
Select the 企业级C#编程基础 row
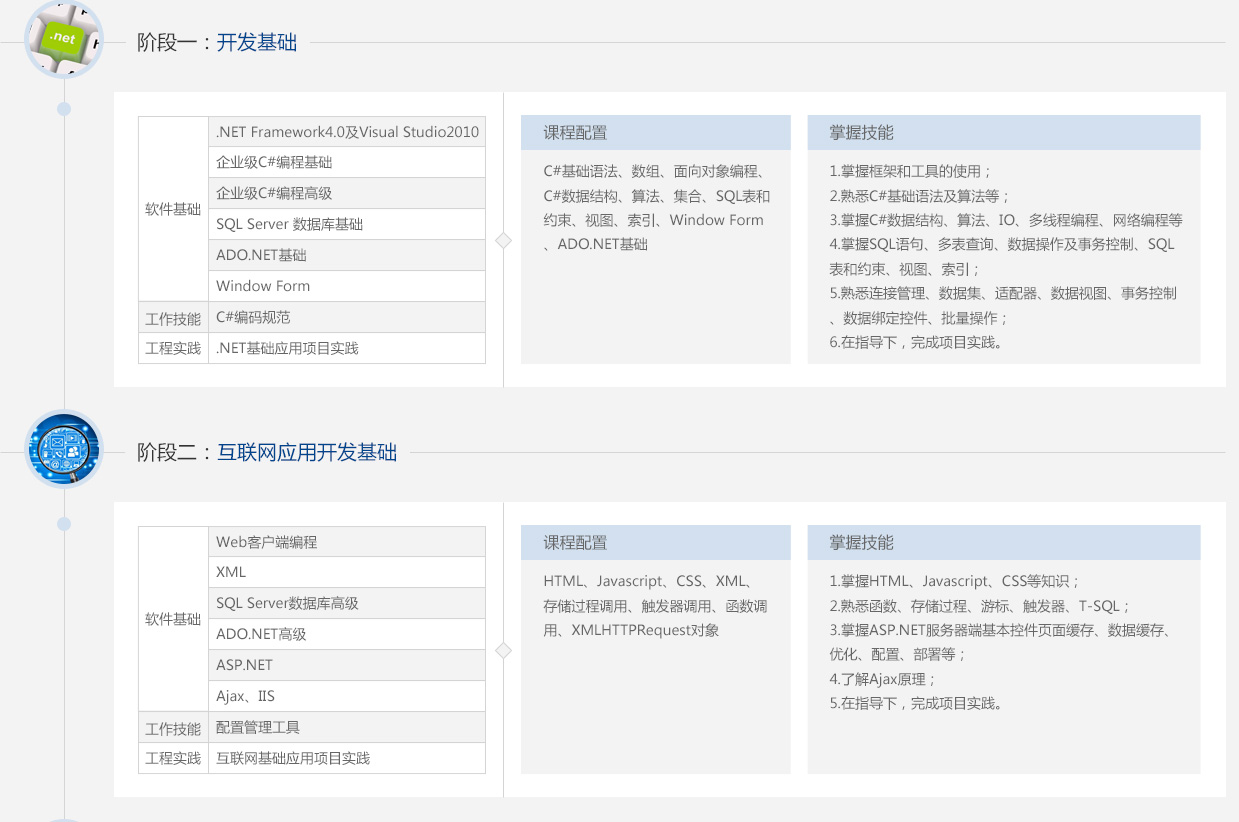pyautogui.click(x=347, y=162)
